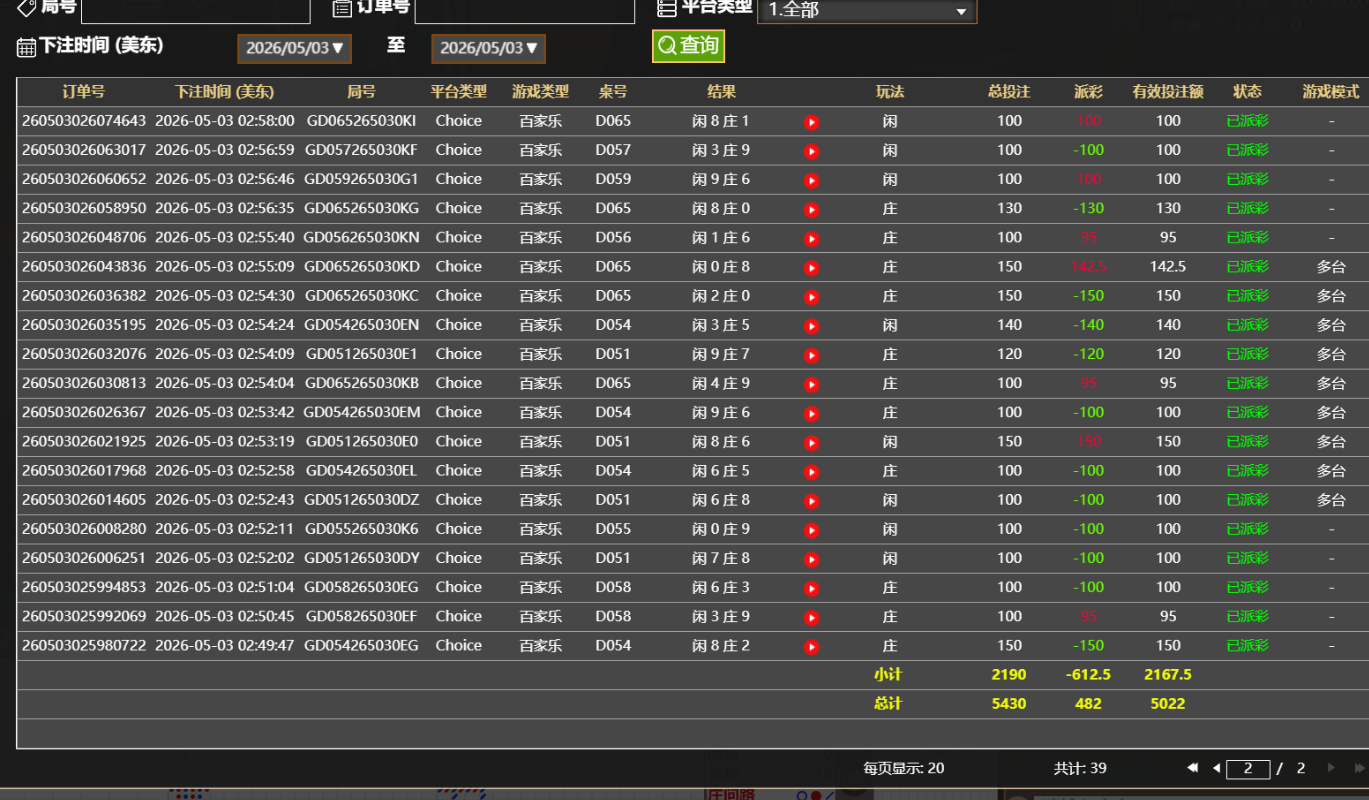This screenshot has height=800, width=1369.
Task: Click the calendar icon beside 下注时间
Action: tap(26, 47)
